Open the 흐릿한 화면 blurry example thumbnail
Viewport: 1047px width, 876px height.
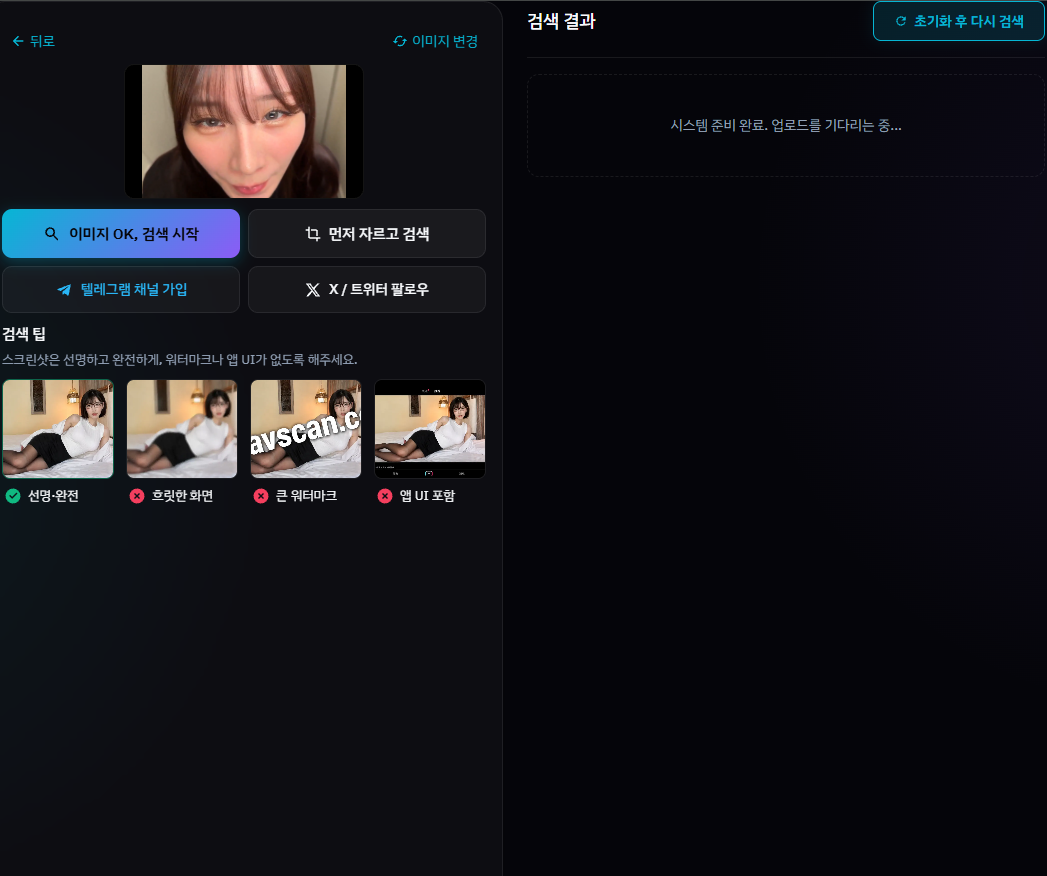[x=182, y=429]
